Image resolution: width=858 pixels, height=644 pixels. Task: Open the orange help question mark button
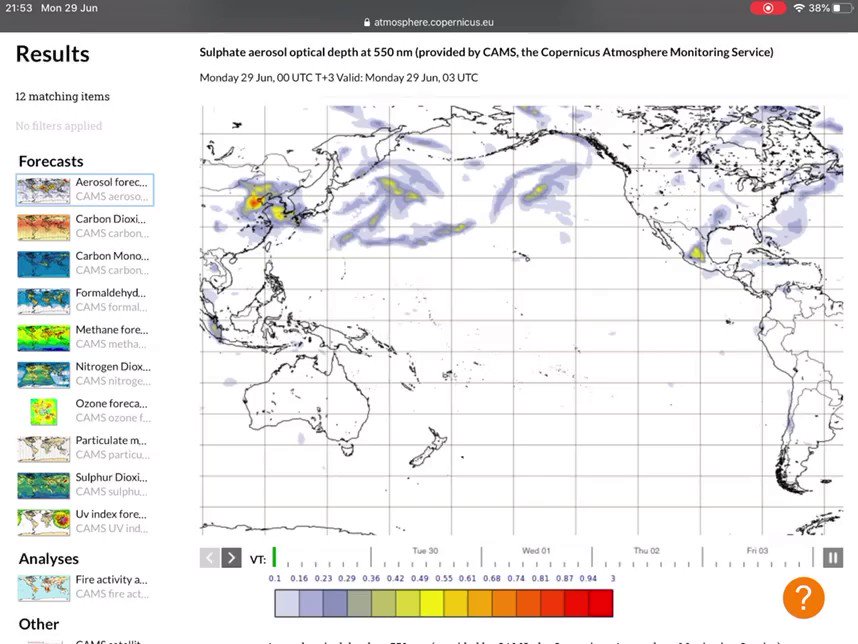point(803,598)
